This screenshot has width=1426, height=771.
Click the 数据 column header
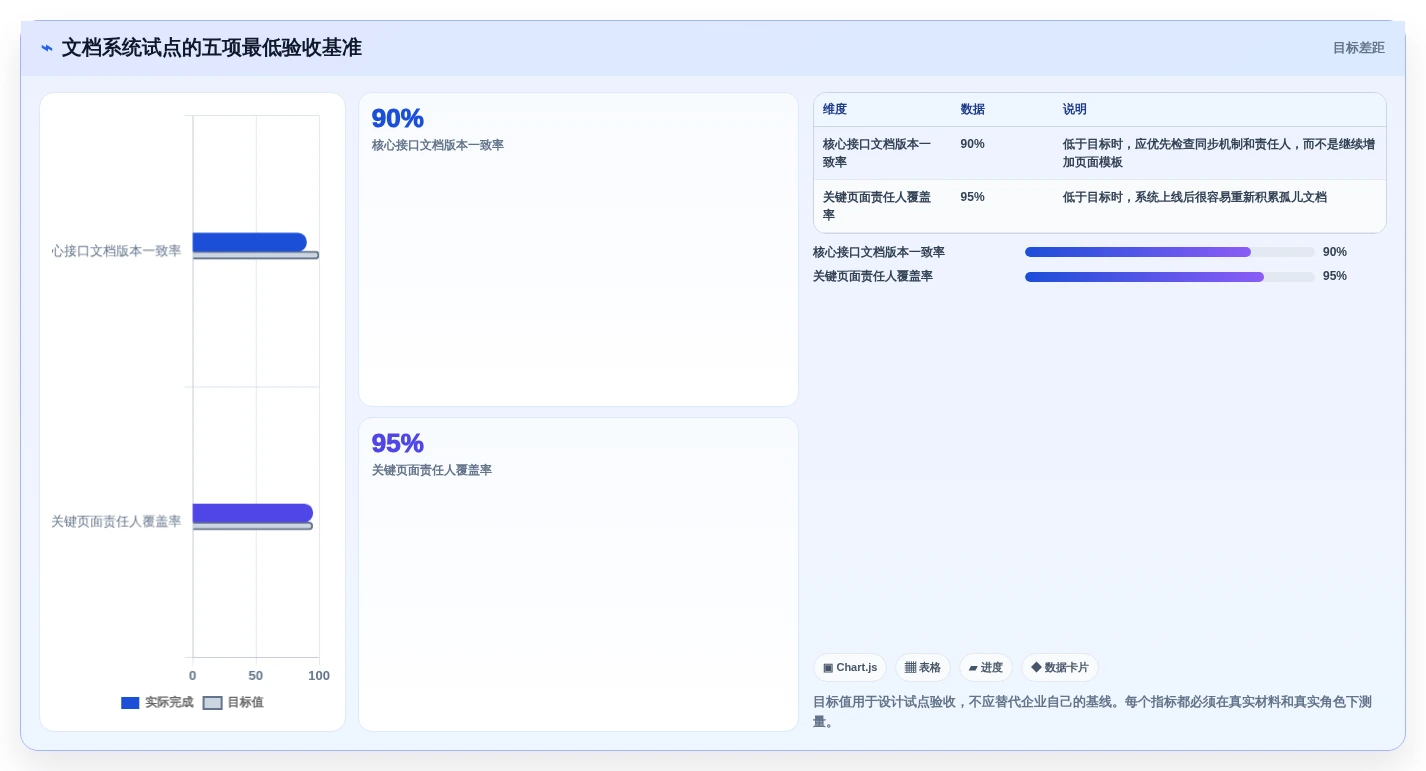(973, 110)
